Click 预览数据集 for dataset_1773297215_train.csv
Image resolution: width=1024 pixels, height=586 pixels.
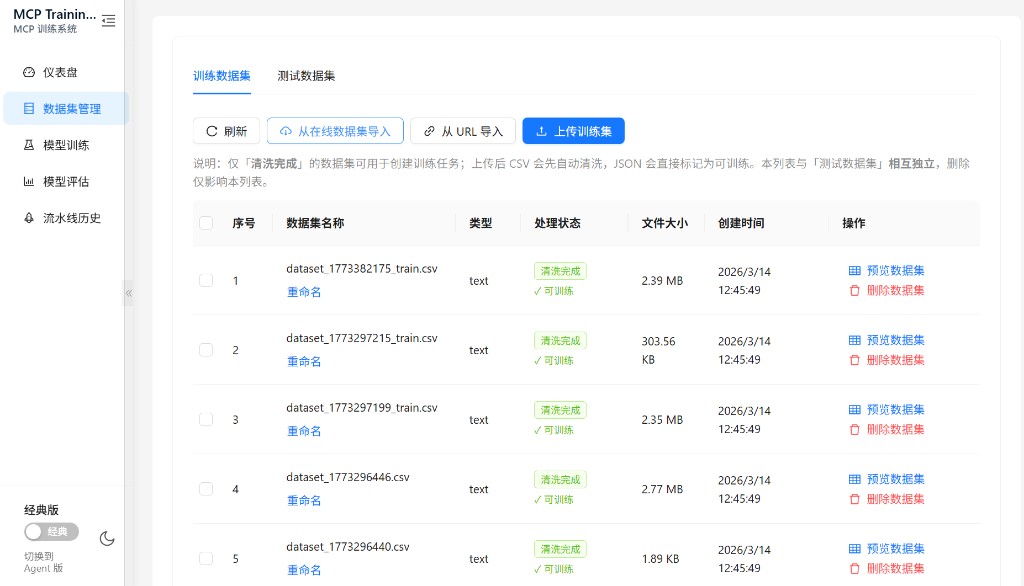pyautogui.click(x=886, y=340)
